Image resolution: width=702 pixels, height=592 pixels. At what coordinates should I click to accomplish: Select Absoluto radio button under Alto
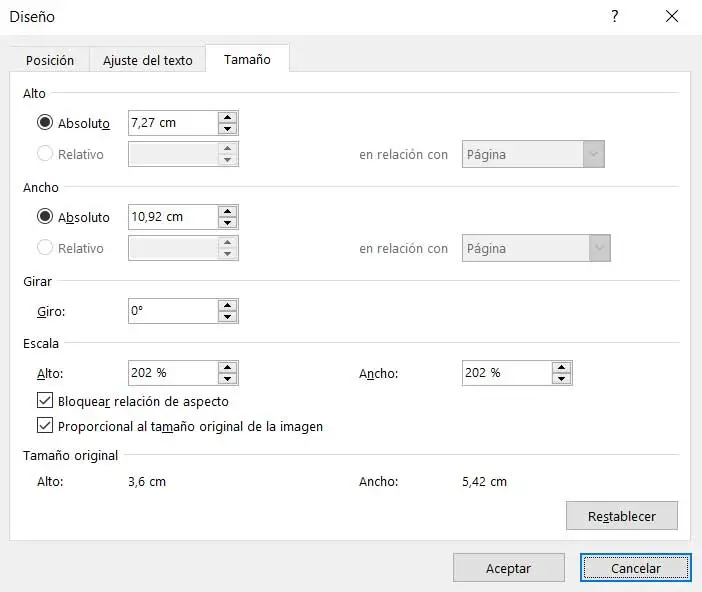[x=45, y=123]
